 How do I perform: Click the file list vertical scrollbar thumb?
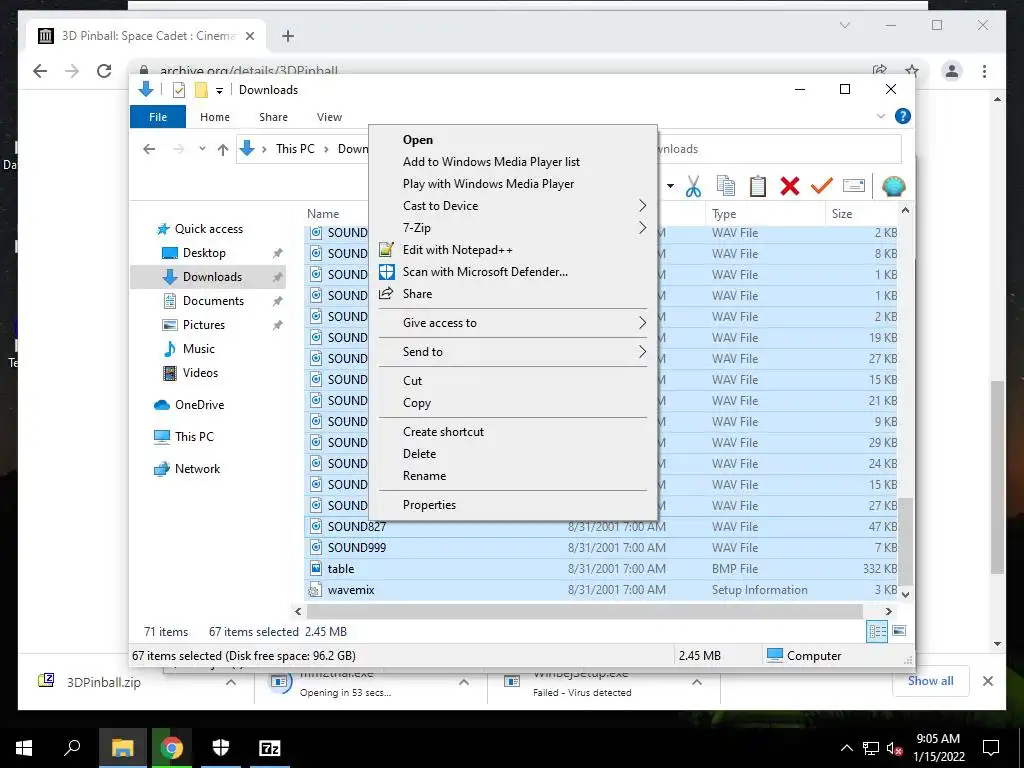(905, 541)
